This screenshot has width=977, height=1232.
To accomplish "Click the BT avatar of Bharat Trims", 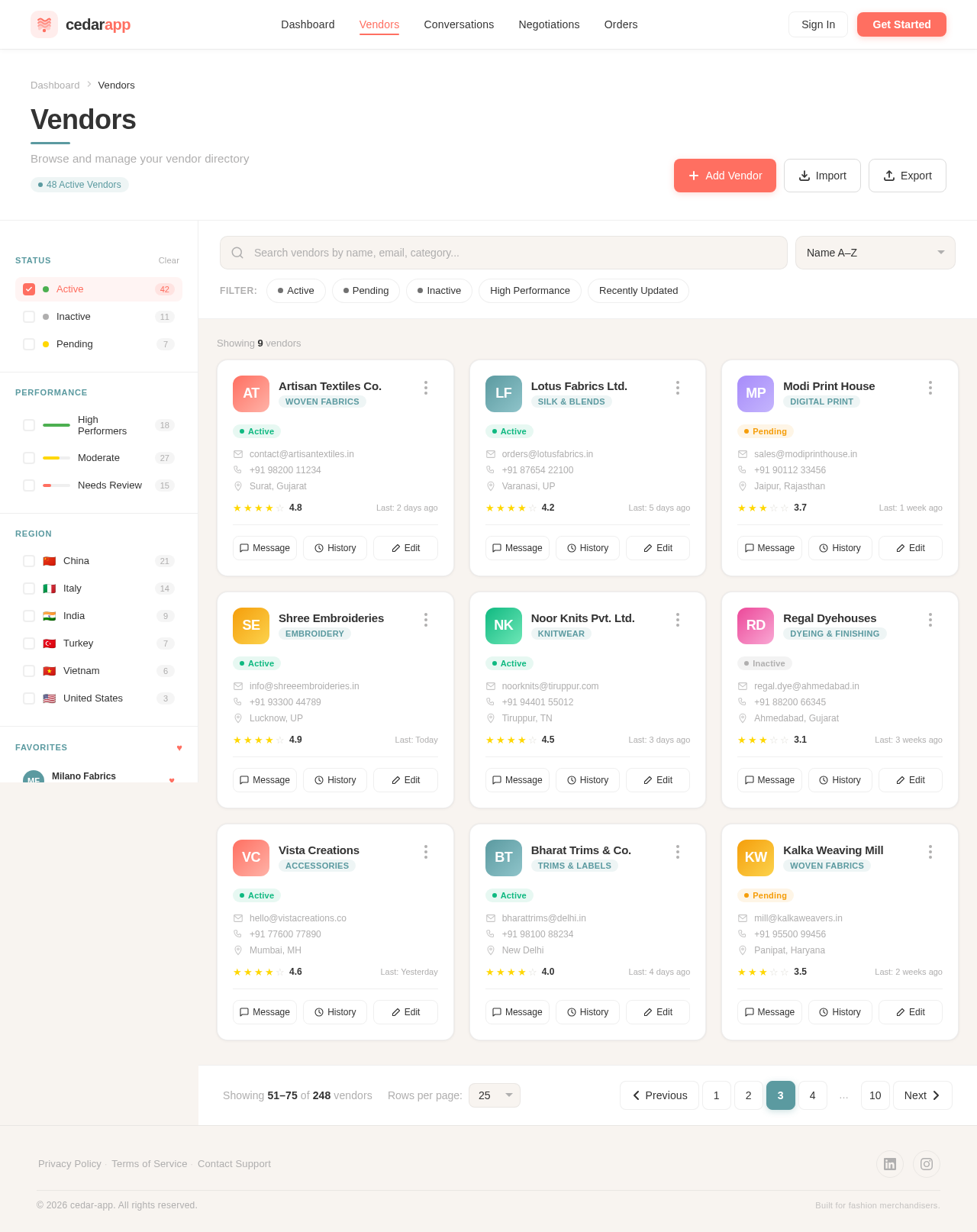I will click(504, 858).
